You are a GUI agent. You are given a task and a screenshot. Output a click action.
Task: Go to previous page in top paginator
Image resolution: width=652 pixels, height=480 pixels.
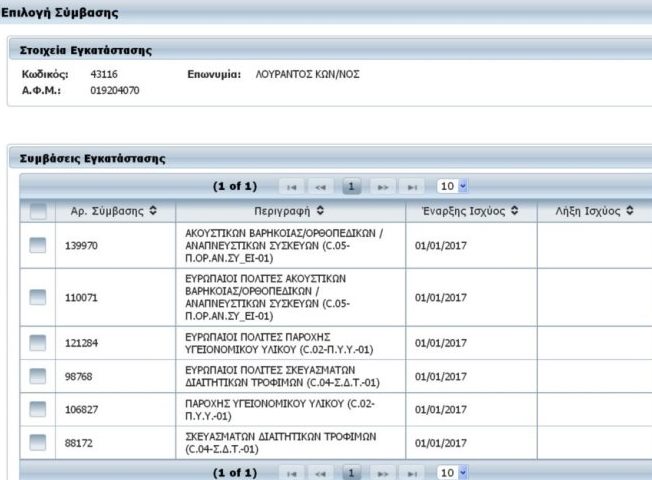click(x=320, y=187)
